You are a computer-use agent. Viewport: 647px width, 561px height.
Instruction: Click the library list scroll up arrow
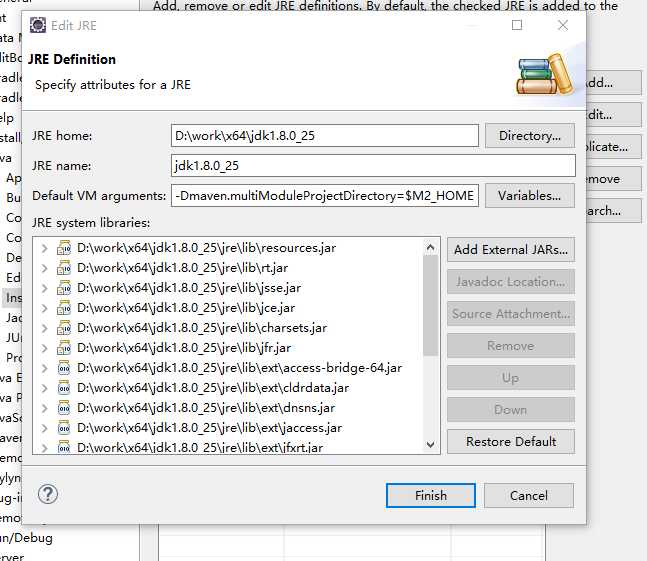(430, 247)
